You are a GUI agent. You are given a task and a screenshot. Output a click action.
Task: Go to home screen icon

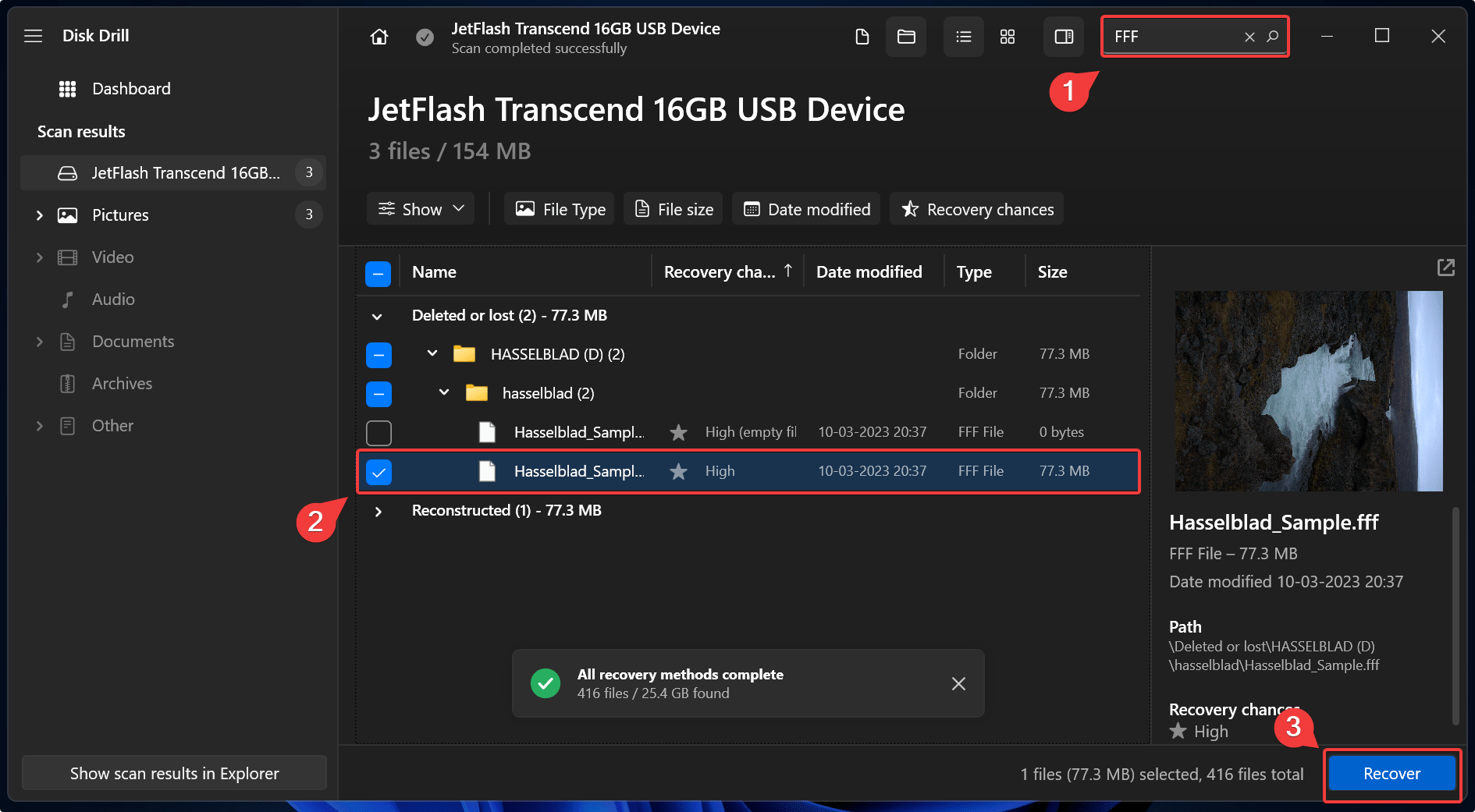(x=379, y=37)
